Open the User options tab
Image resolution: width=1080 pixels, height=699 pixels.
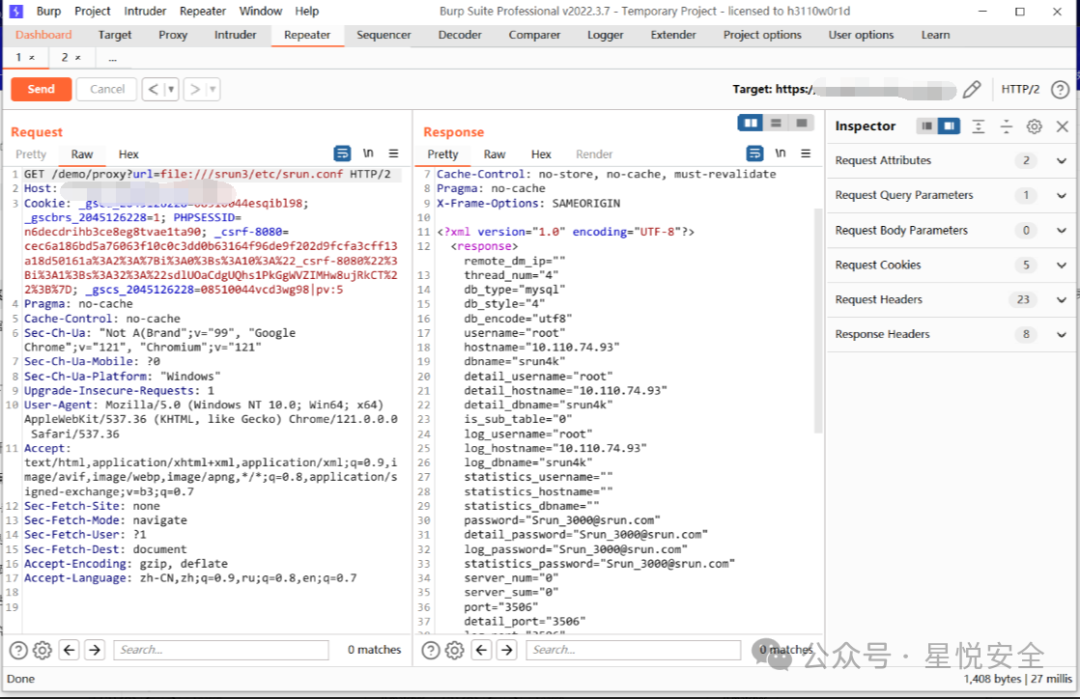pyautogui.click(x=861, y=34)
